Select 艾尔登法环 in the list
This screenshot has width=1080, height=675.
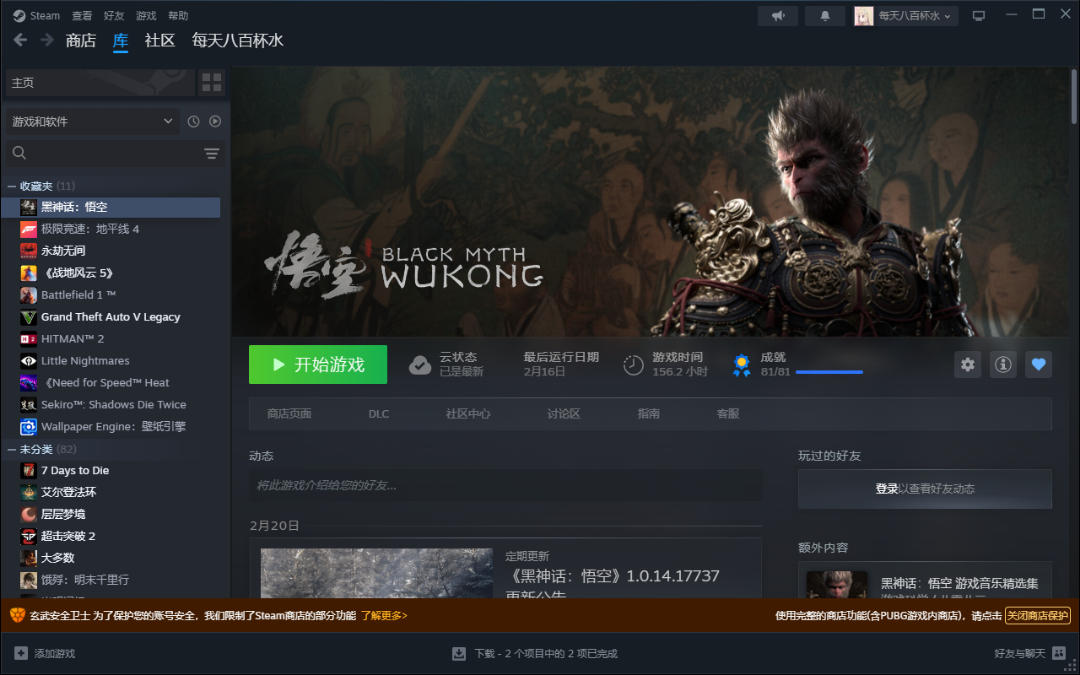click(x=111, y=492)
